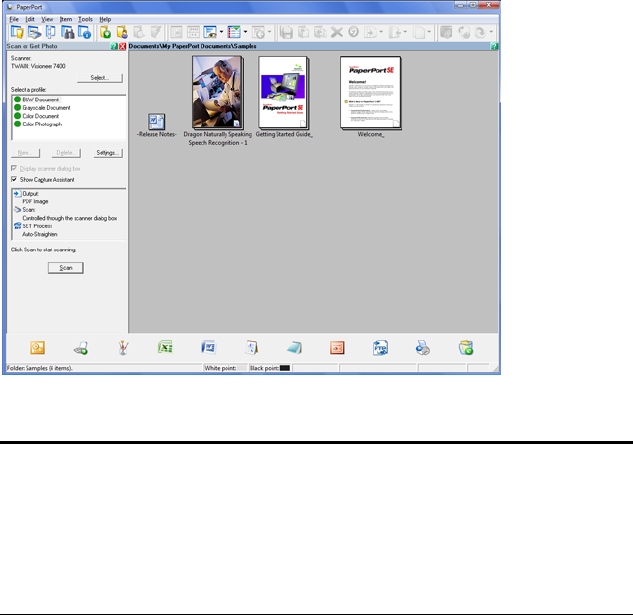
Task: Open the Item menu
Action: click(x=65, y=19)
